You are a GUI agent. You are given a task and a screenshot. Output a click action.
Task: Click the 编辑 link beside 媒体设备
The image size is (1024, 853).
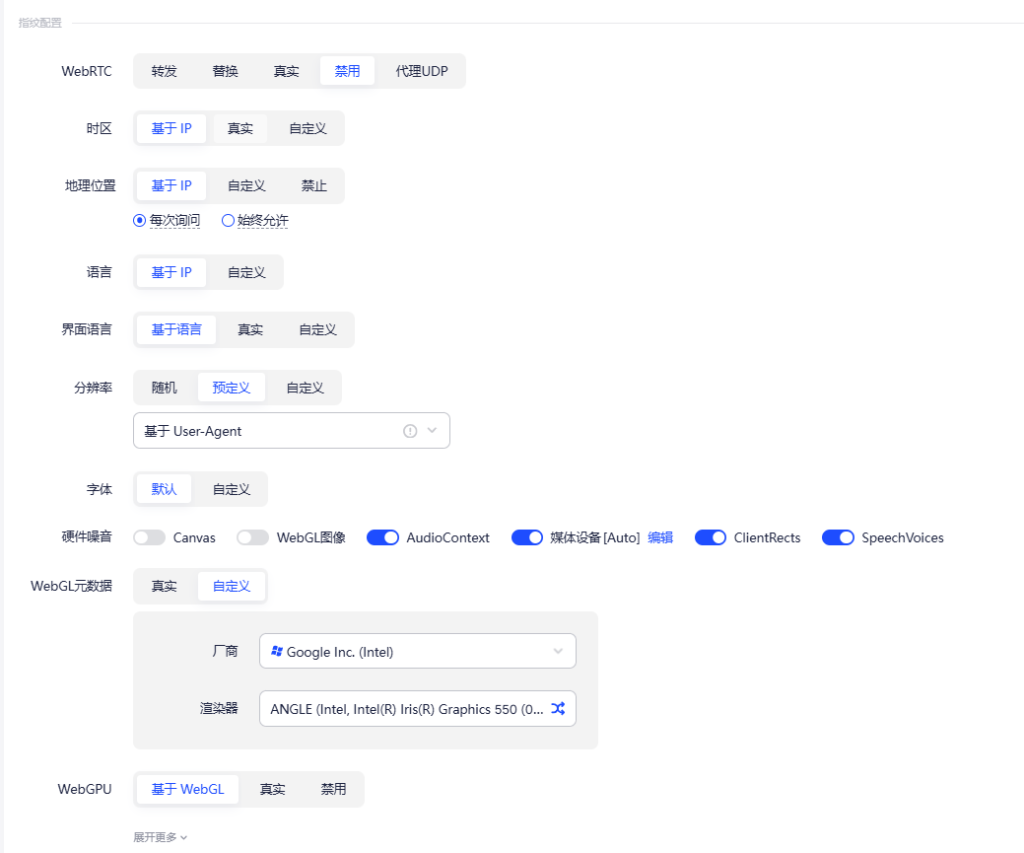click(660, 538)
